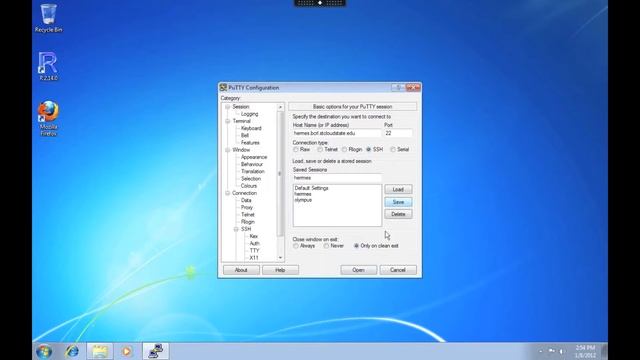
Task: Click the Save session button
Action: [398, 202]
